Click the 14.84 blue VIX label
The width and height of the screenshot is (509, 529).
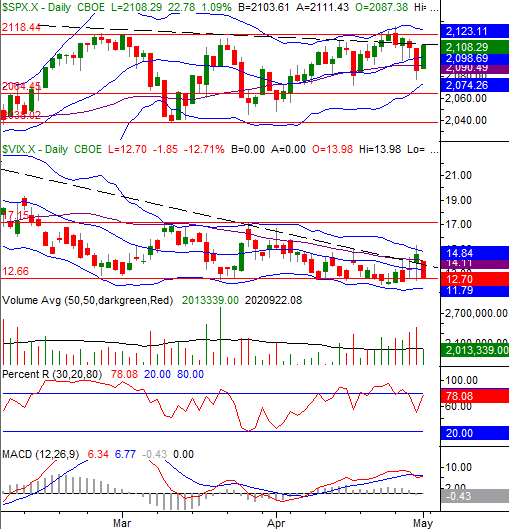pyautogui.click(x=475, y=253)
